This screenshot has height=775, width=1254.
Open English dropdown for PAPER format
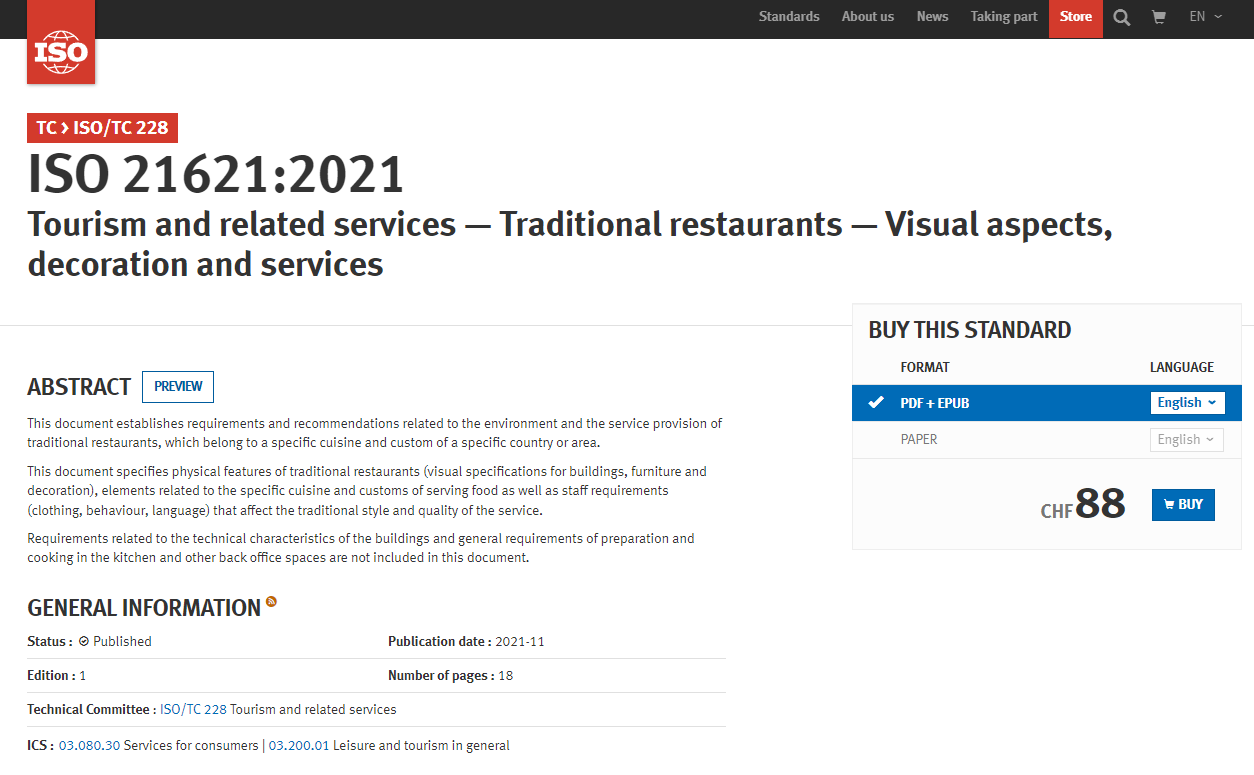click(1186, 439)
